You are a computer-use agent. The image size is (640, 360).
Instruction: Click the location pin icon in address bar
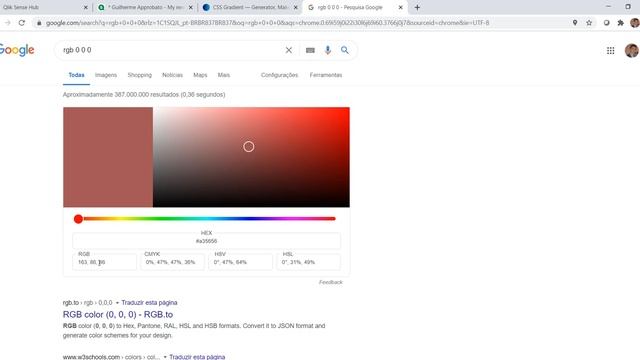tap(575, 23)
